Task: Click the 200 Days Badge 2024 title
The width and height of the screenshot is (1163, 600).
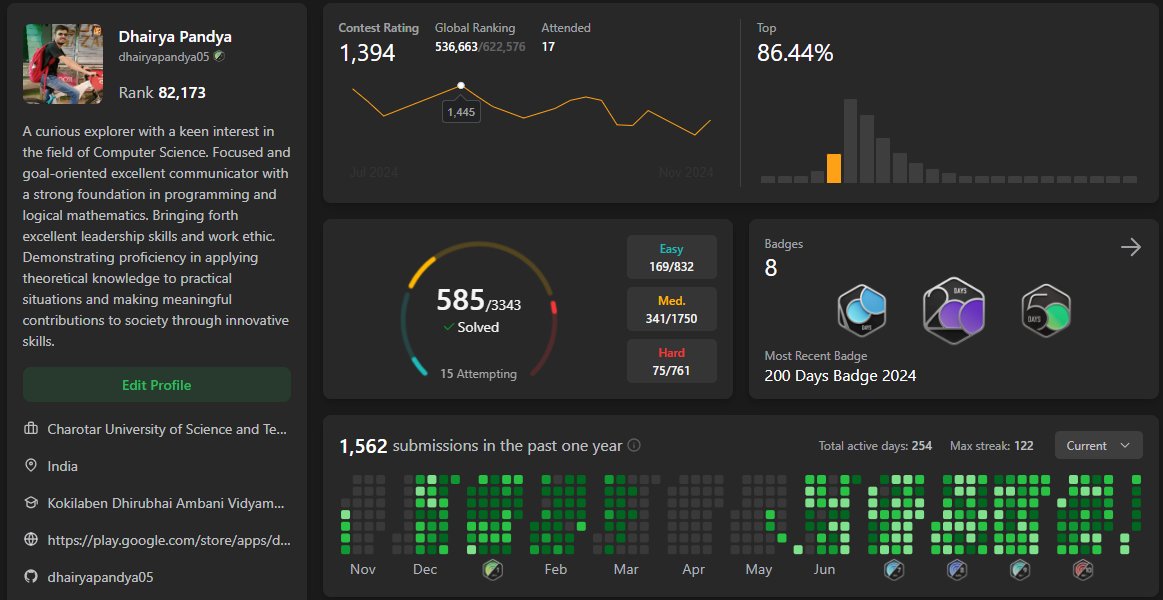Action: click(x=840, y=376)
